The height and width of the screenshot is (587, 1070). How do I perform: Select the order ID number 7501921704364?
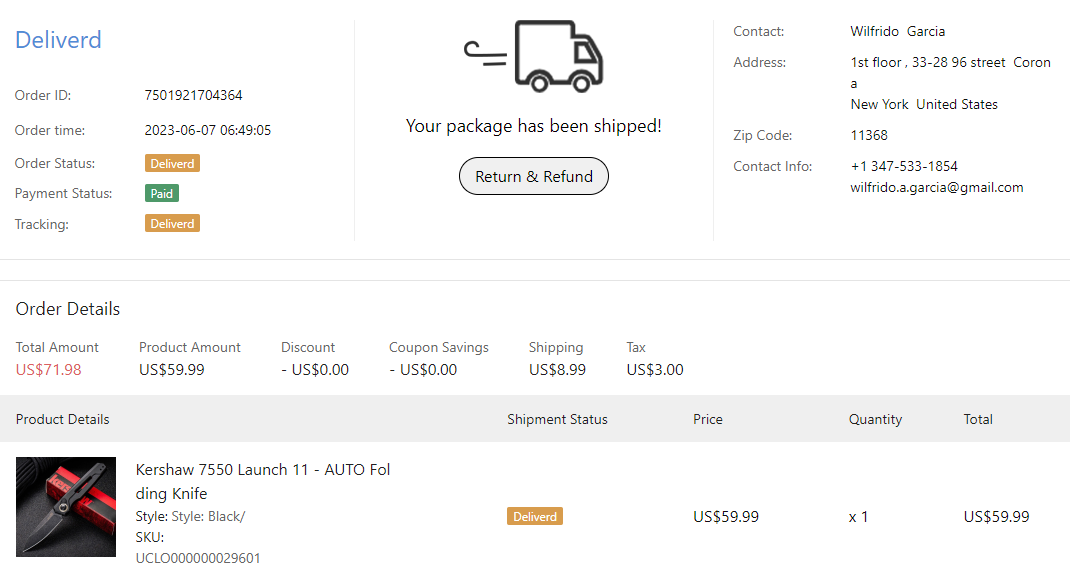(193, 96)
